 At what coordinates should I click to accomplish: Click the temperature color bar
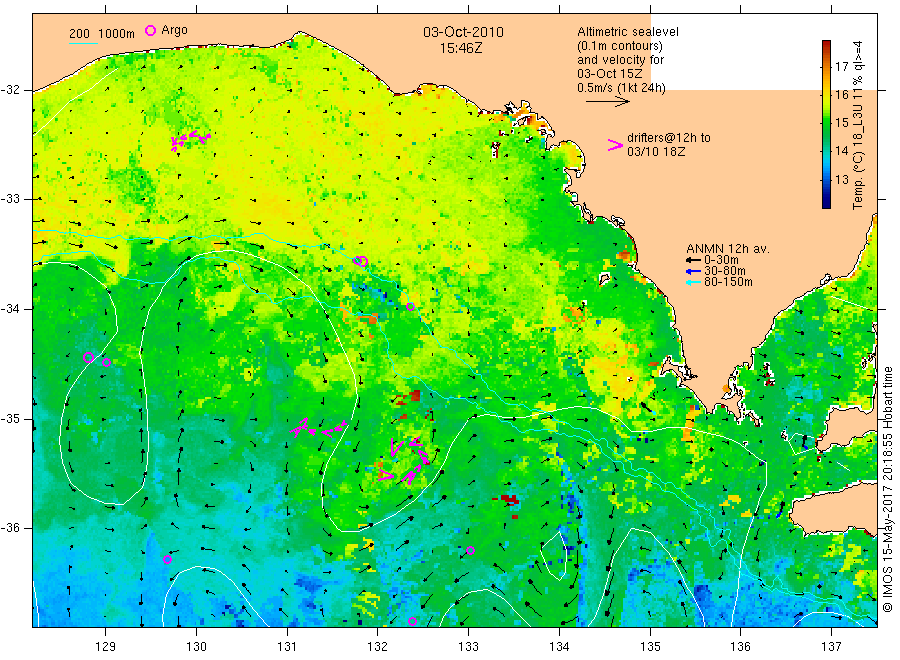(x=826, y=124)
